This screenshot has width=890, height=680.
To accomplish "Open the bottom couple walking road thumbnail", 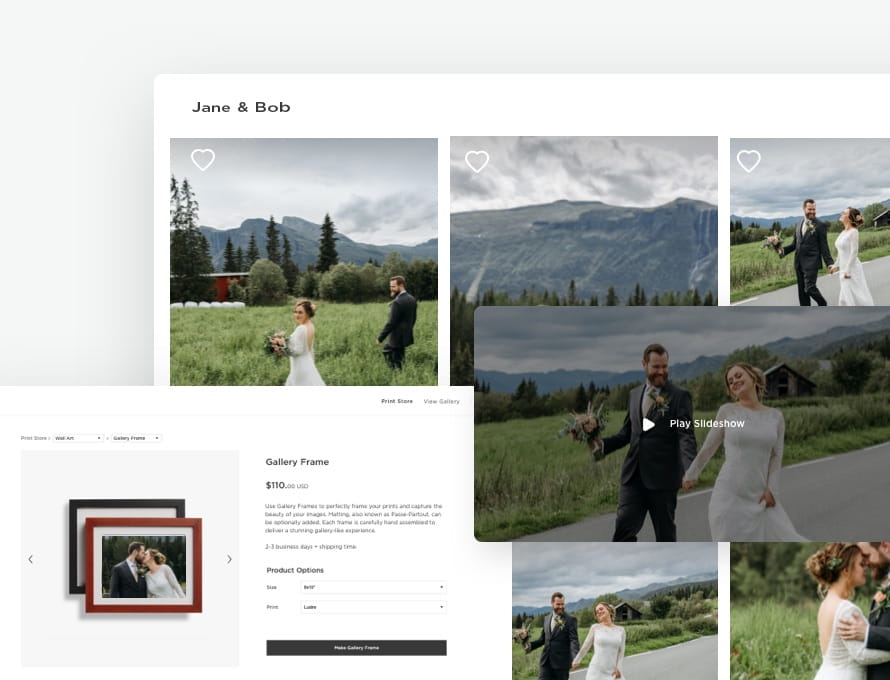I will (x=615, y=611).
